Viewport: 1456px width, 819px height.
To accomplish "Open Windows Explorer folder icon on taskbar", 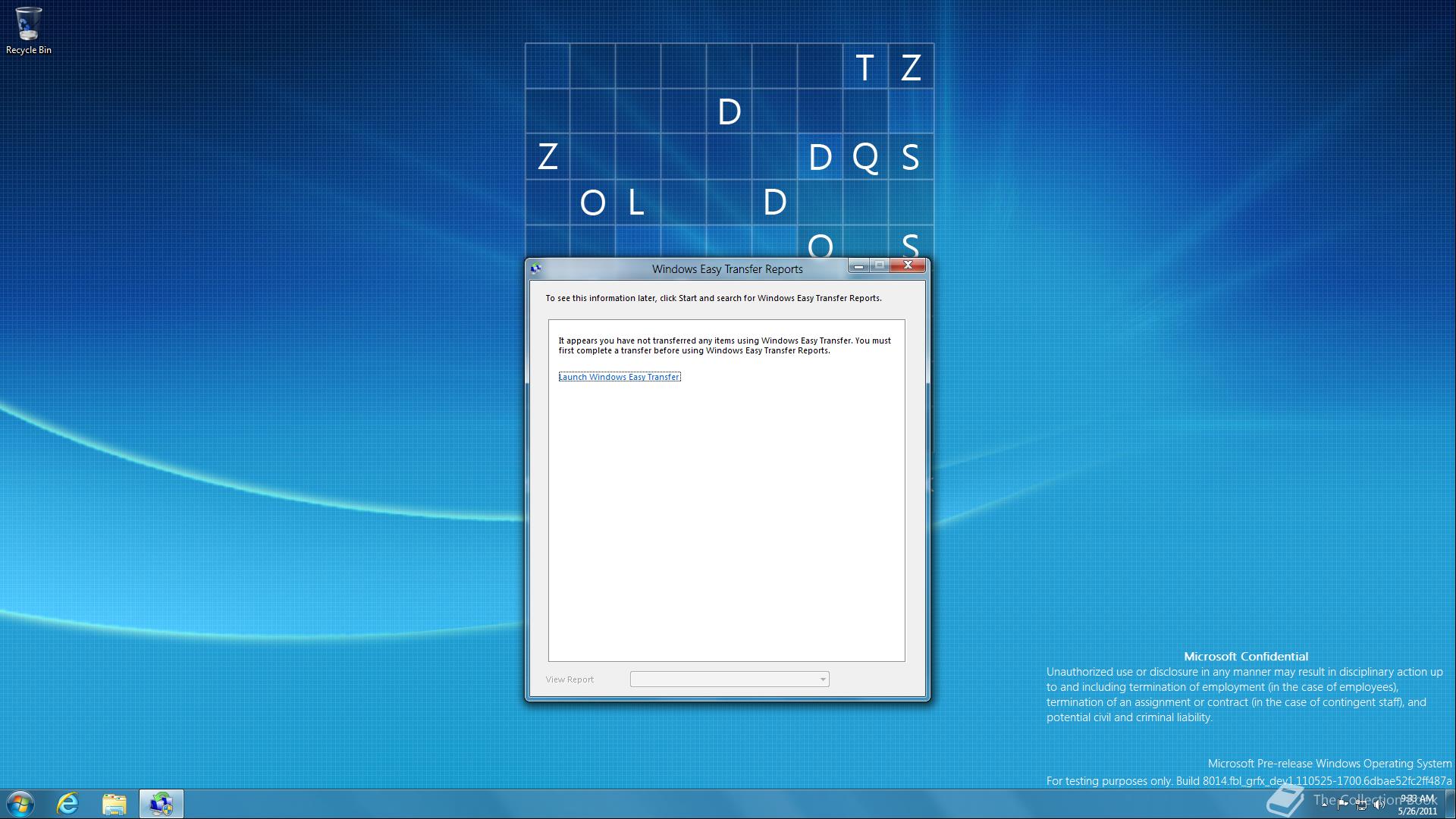I will (x=115, y=804).
